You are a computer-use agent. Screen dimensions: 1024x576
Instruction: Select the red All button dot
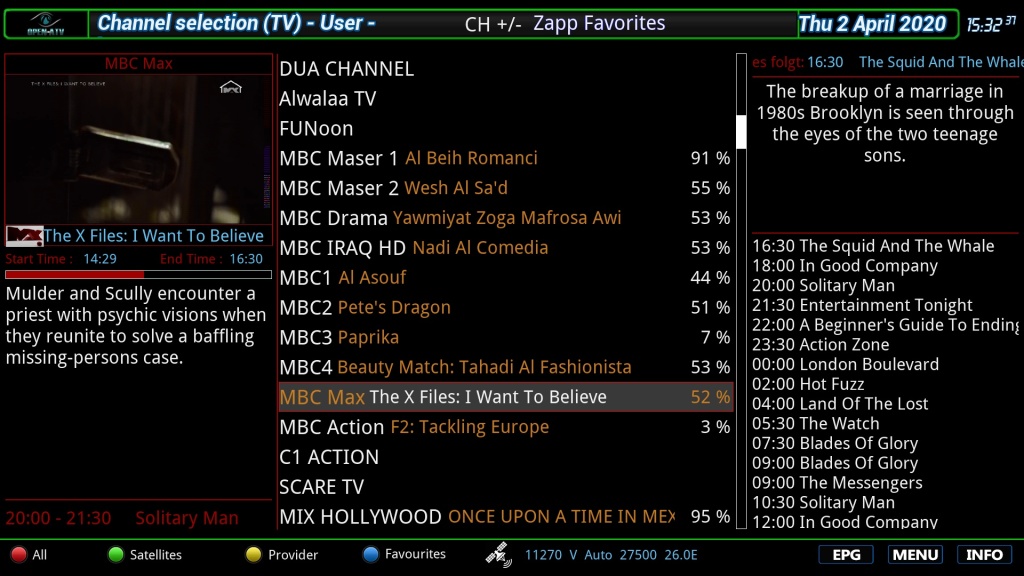tap(19, 554)
